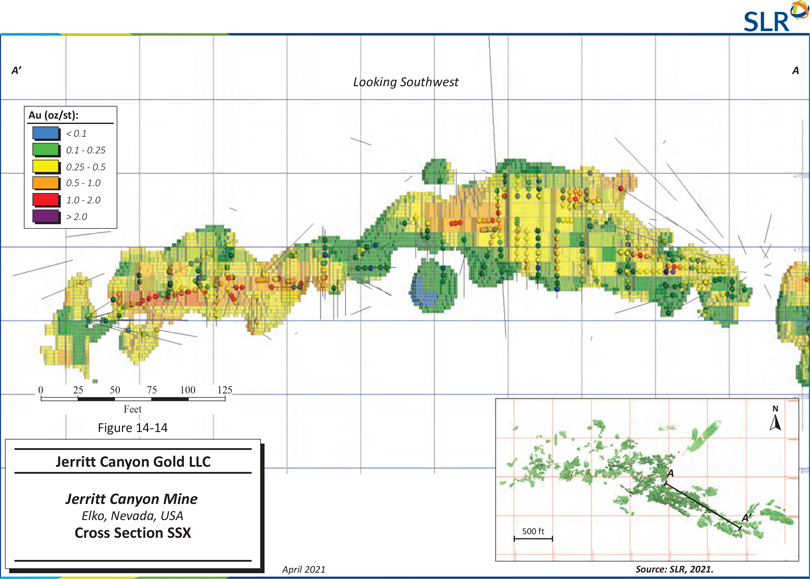
Task: Click the Jerritt Canyon Mine heading
Action: (132, 498)
